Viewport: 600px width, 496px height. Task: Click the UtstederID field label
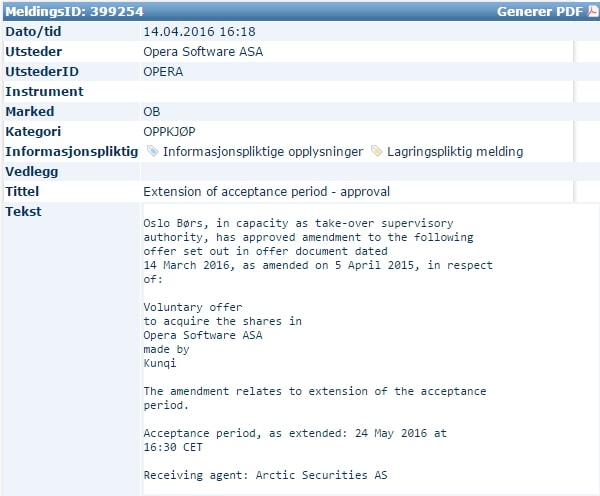42,72
